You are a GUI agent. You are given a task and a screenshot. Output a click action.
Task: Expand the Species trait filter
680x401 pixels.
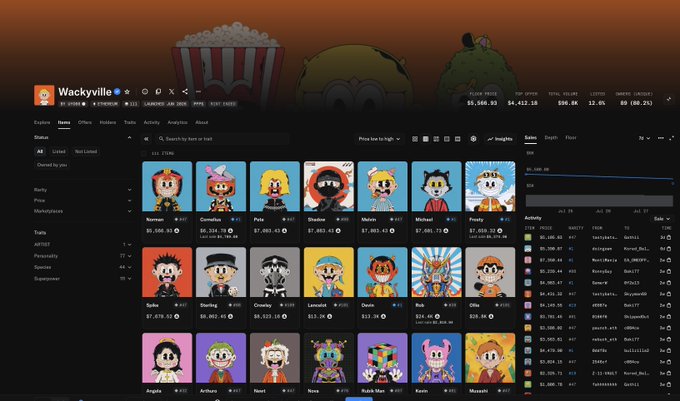click(x=83, y=267)
